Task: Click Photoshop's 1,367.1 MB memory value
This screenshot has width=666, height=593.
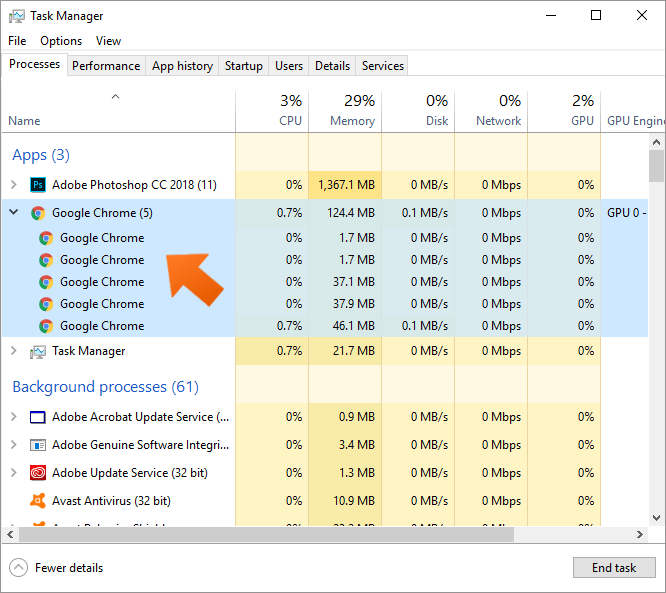Action: [346, 185]
